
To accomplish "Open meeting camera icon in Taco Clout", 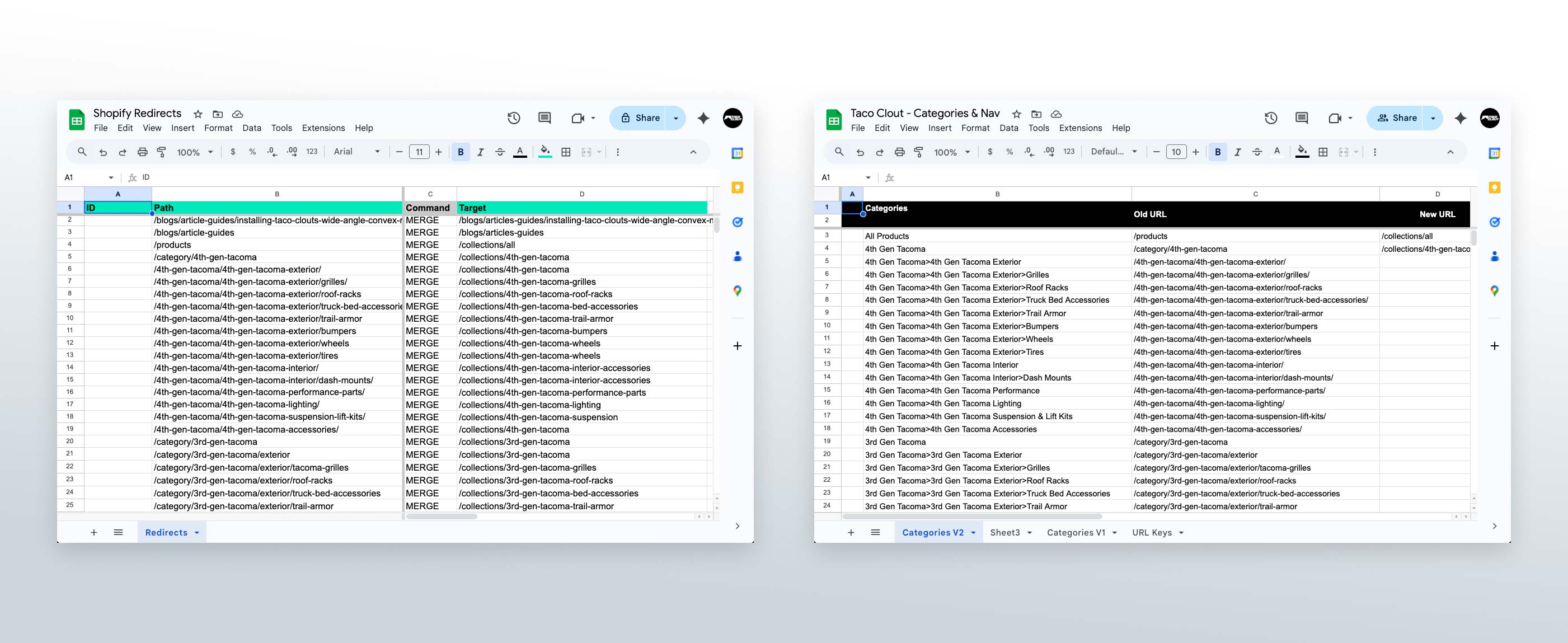I will [x=1335, y=118].
